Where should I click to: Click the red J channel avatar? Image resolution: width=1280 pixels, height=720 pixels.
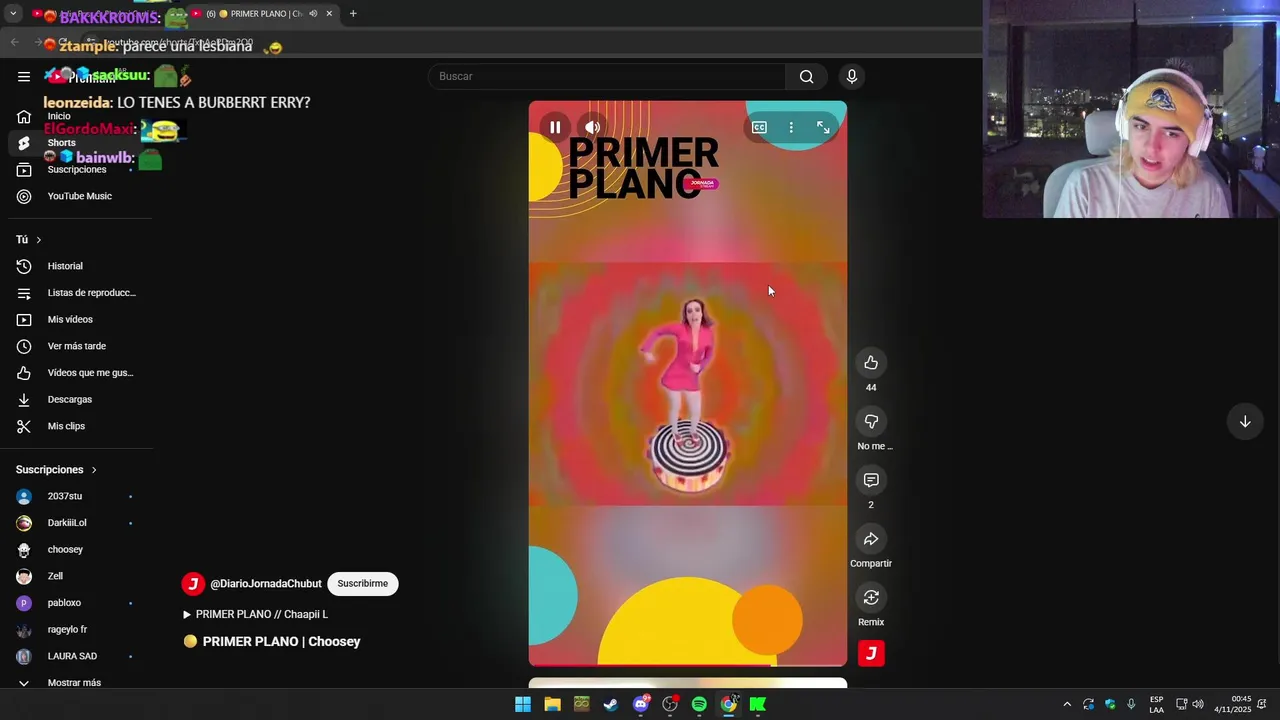193,583
